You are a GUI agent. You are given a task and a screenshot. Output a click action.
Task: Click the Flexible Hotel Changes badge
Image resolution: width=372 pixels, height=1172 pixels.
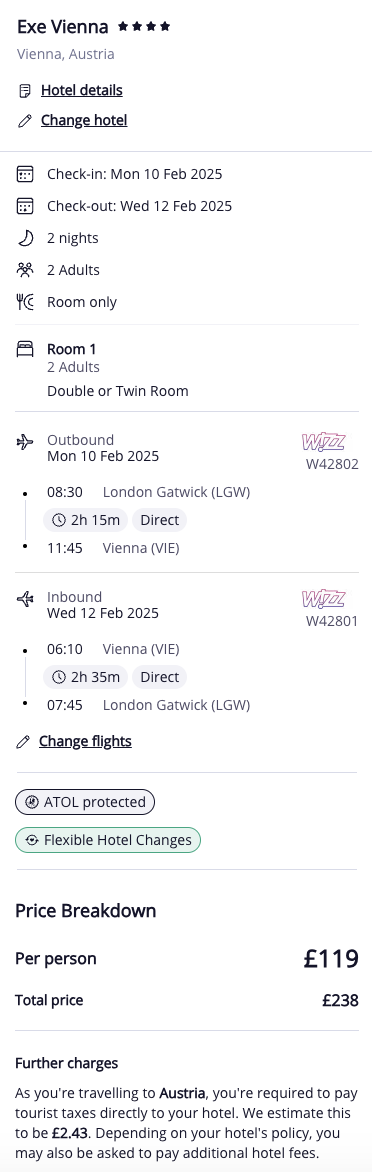(108, 840)
